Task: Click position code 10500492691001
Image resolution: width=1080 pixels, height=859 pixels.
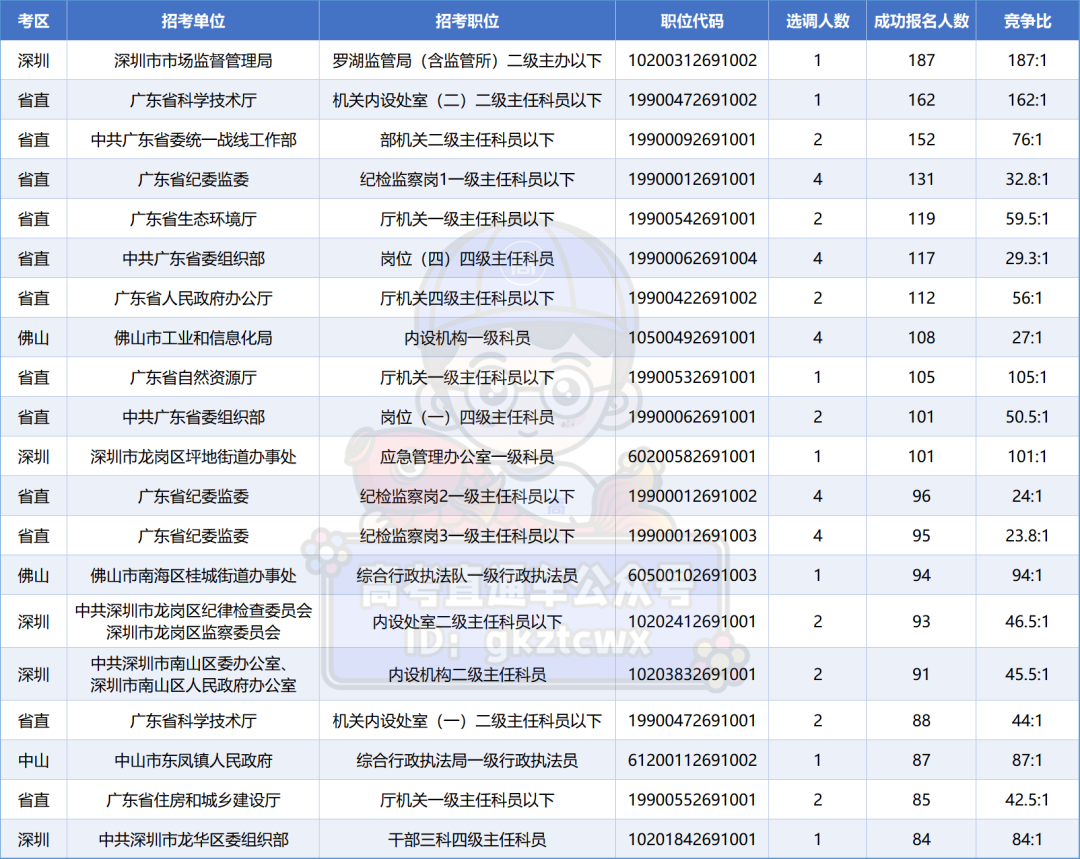Action: coord(692,338)
